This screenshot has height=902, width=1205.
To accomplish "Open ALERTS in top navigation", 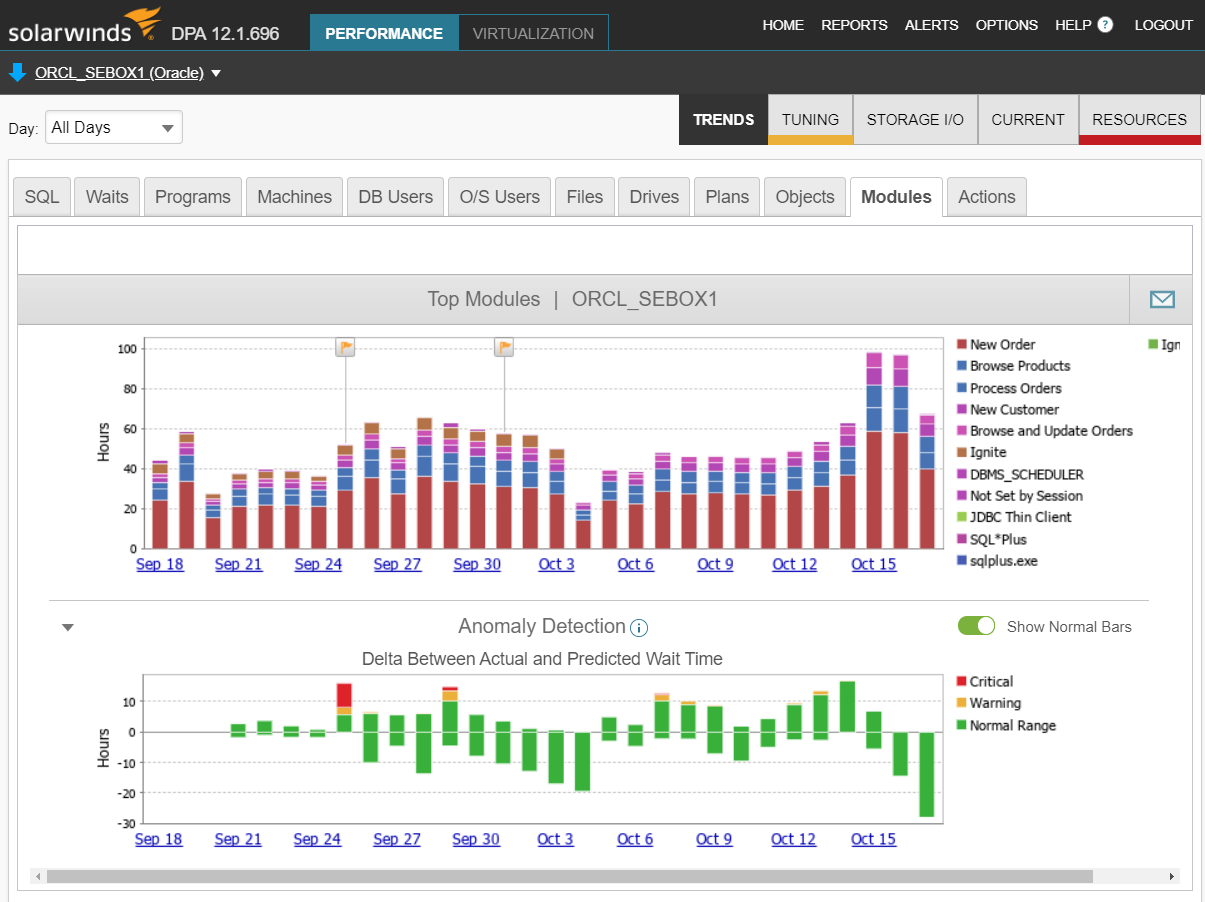I will 931,25.
